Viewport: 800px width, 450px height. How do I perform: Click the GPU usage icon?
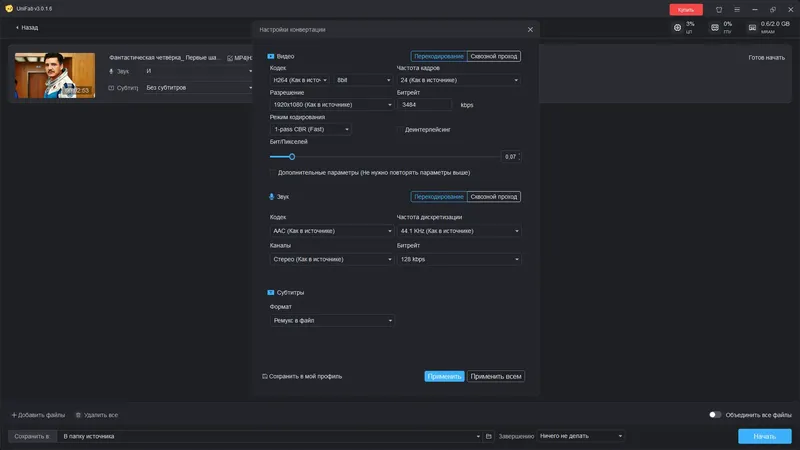pyautogui.click(x=716, y=27)
